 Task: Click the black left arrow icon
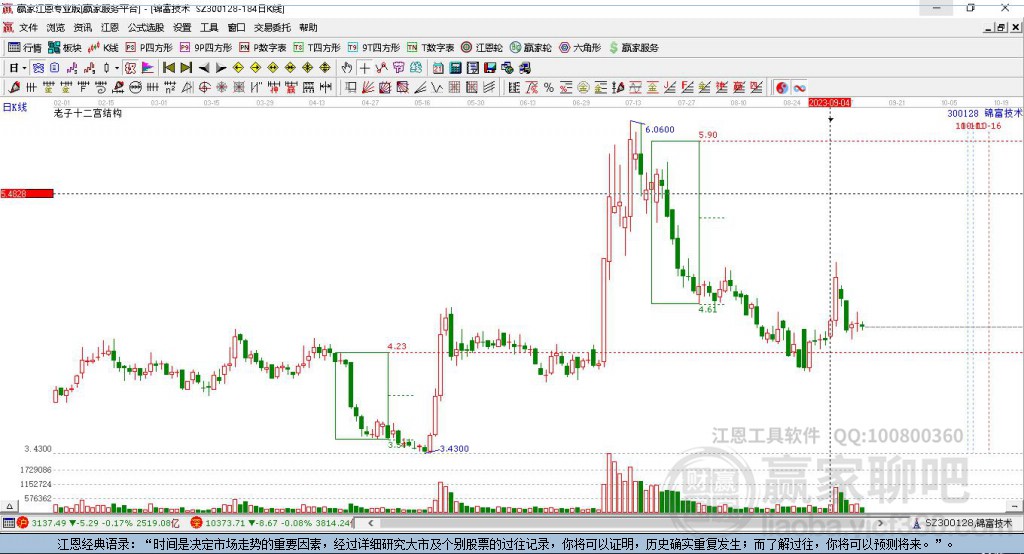(204, 68)
